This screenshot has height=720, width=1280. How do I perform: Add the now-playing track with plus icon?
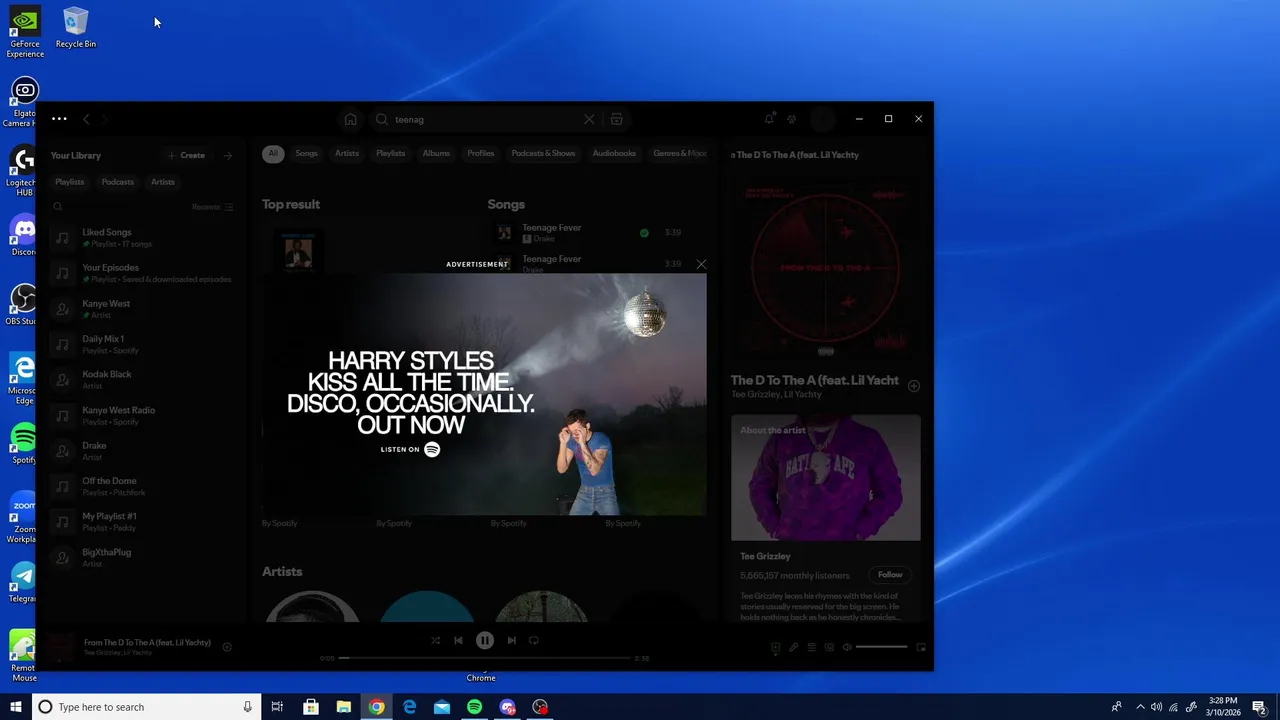[x=227, y=647]
